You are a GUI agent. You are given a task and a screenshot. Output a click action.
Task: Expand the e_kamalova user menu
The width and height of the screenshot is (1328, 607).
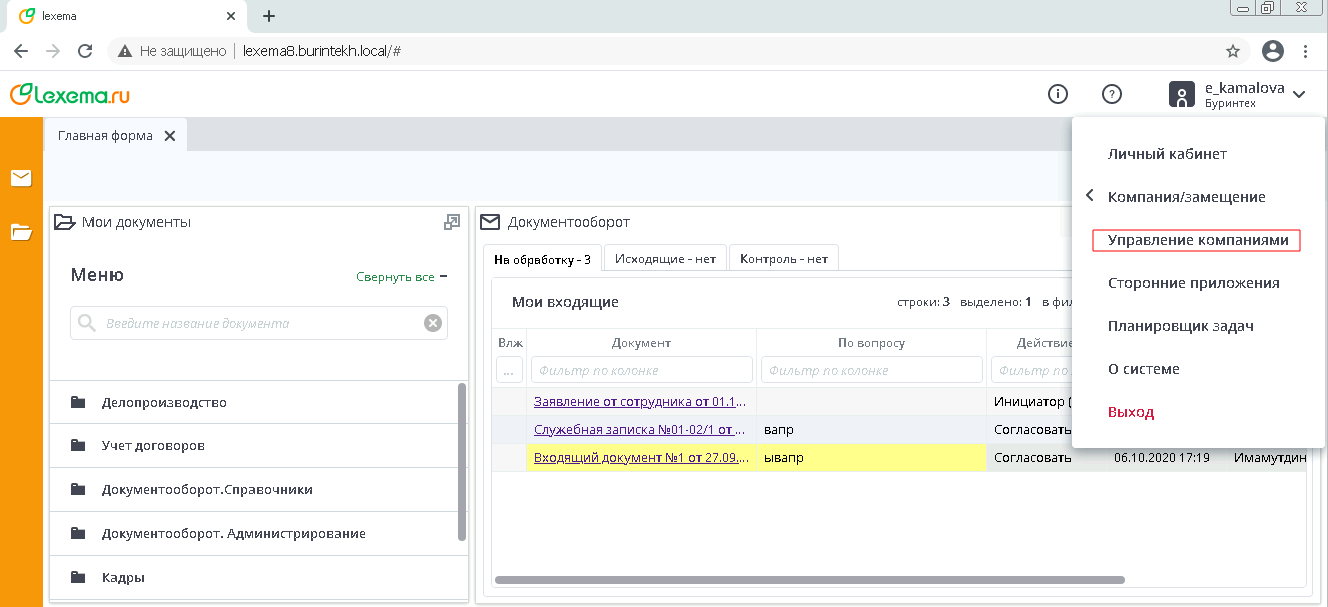[1298, 95]
